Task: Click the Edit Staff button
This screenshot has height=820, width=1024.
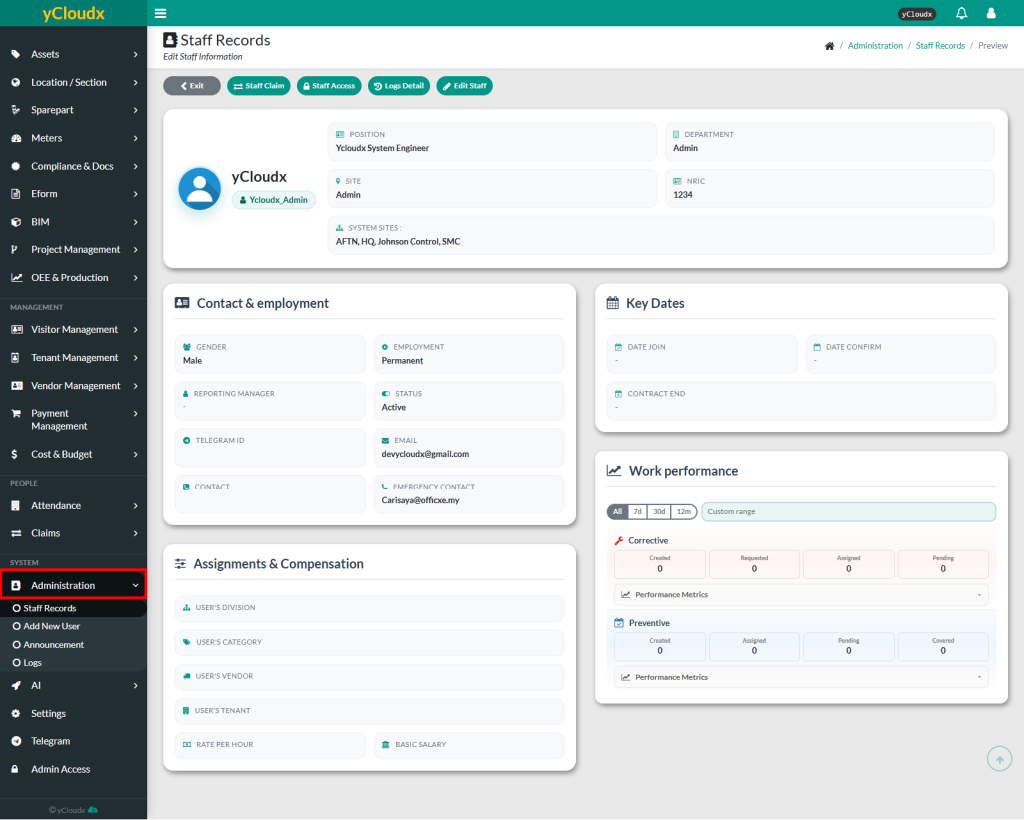Action: 464,86
